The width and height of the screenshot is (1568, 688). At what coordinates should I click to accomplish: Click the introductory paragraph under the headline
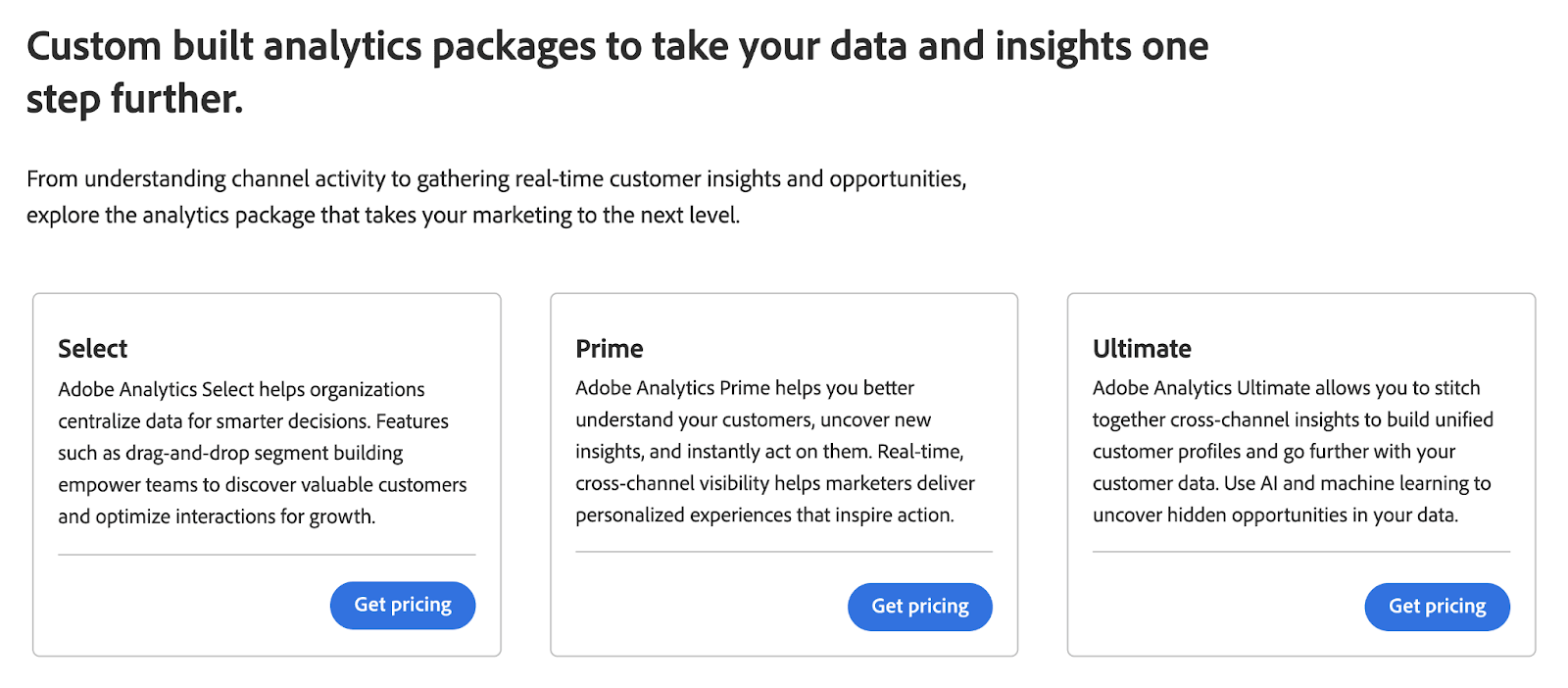coord(497,196)
